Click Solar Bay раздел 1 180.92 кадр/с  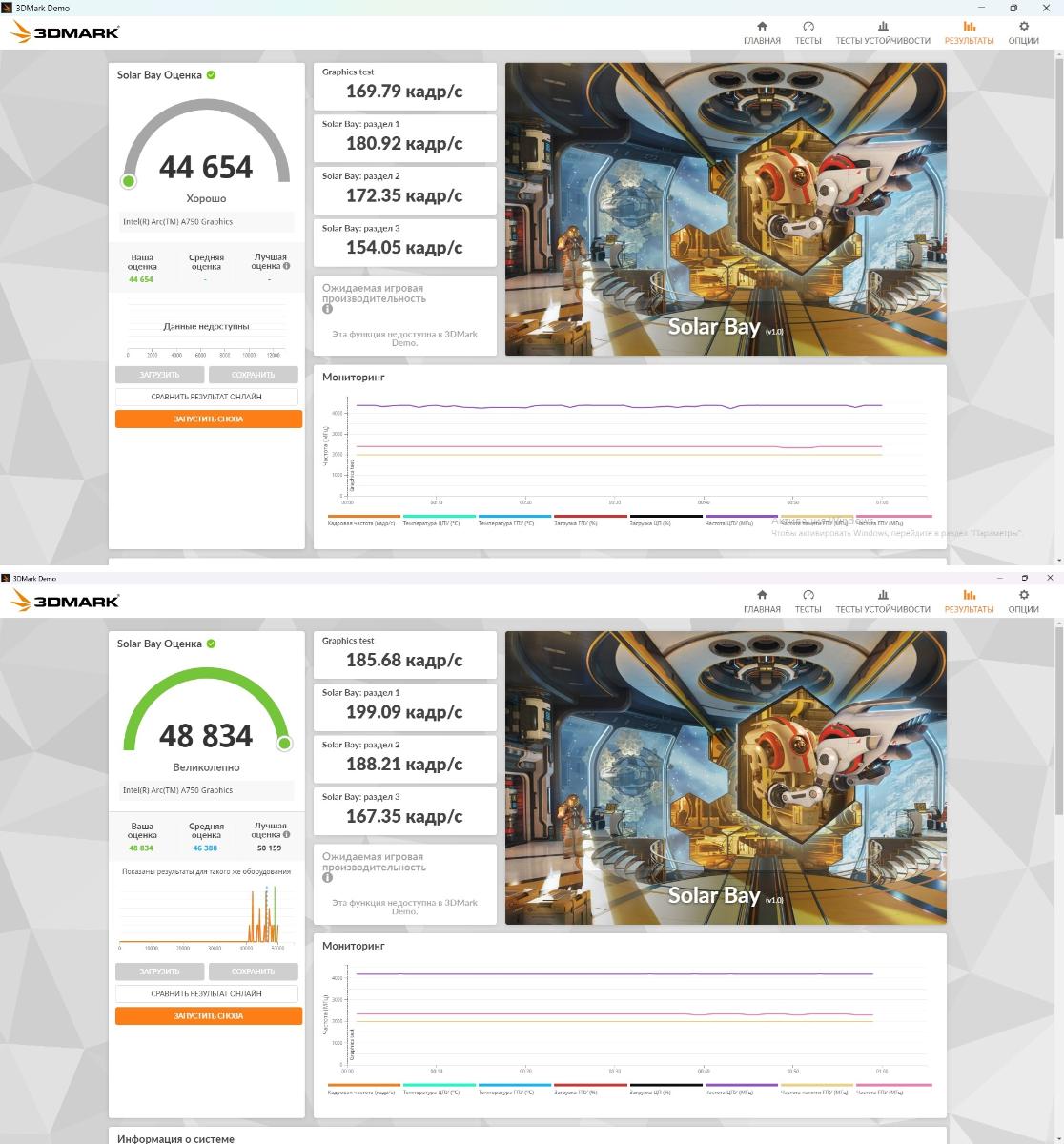tap(405, 138)
